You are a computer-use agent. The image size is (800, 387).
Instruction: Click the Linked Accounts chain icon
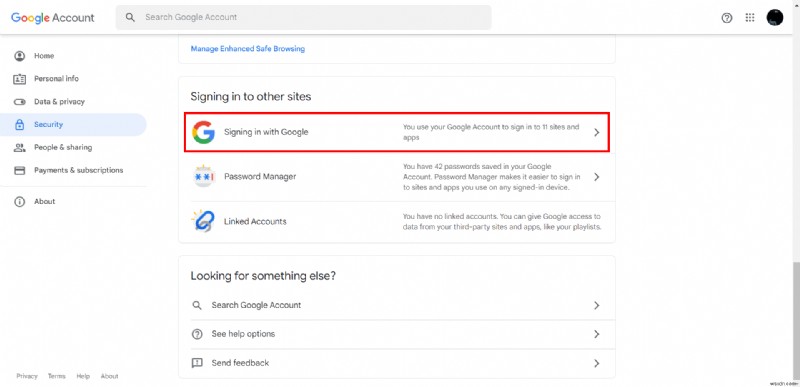(203, 221)
